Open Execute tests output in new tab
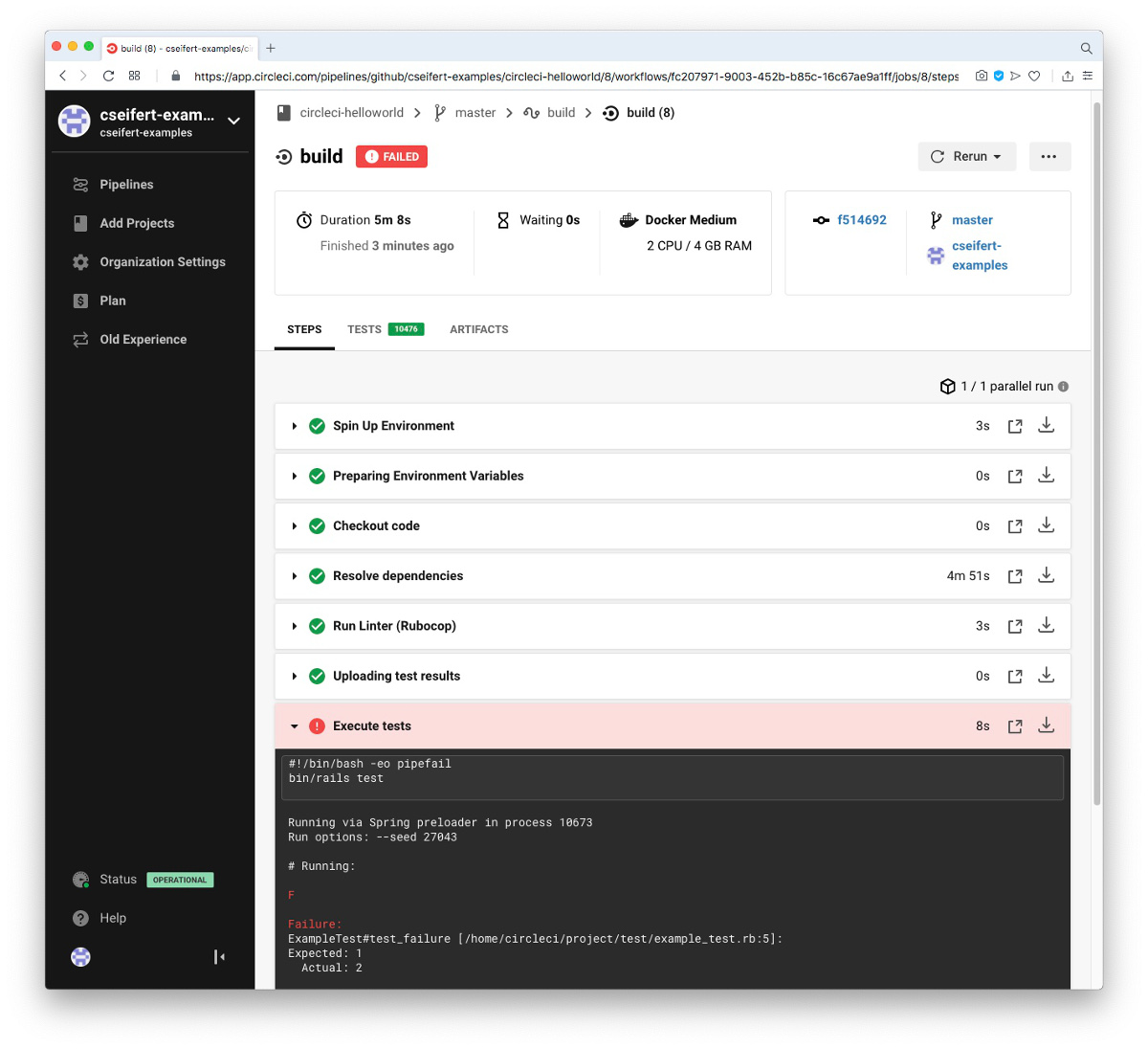 click(x=1015, y=726)
